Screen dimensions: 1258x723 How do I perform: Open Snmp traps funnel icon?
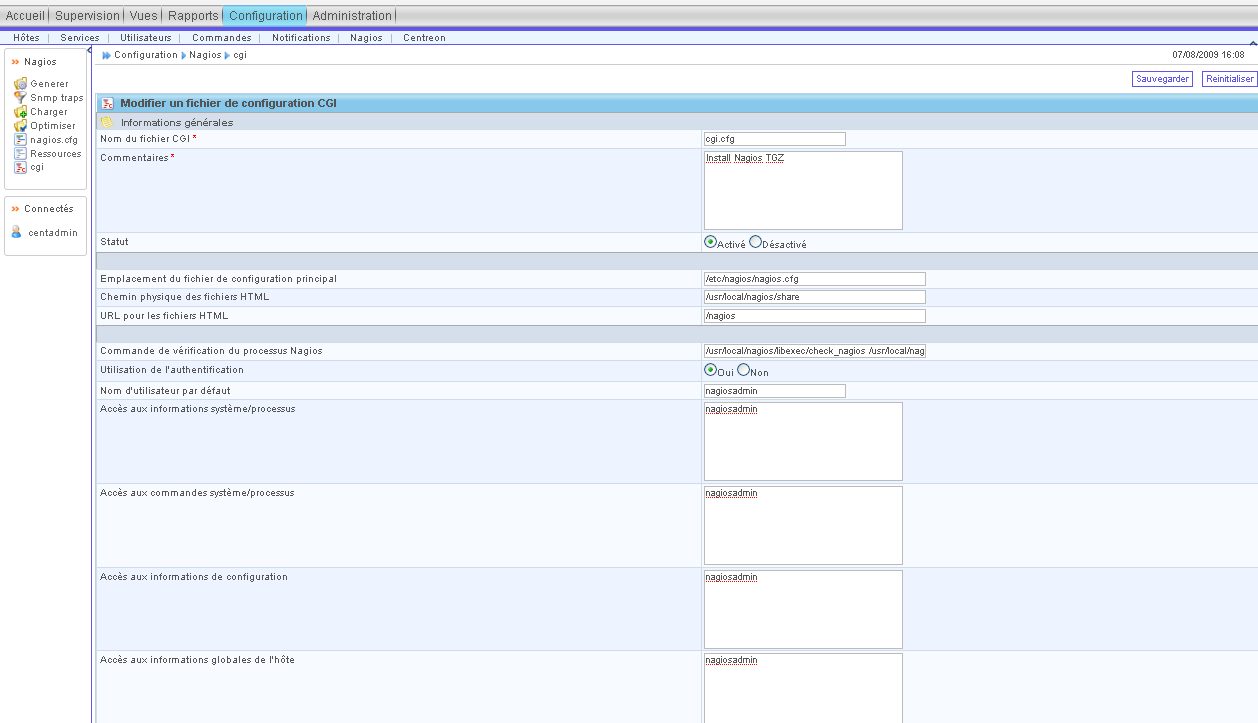[x=20, y=98]
